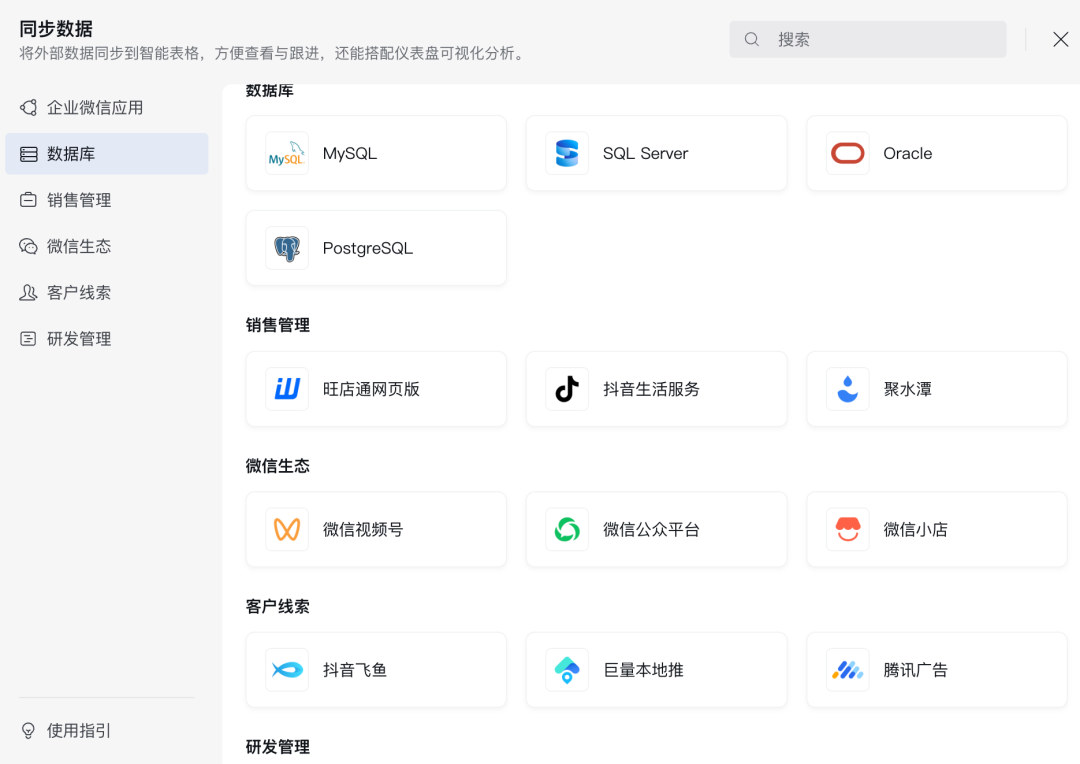The width and height of the screenshot is (1080, 764).
Task: Open the 企业微信应用 category
Action: click(107, 107)
